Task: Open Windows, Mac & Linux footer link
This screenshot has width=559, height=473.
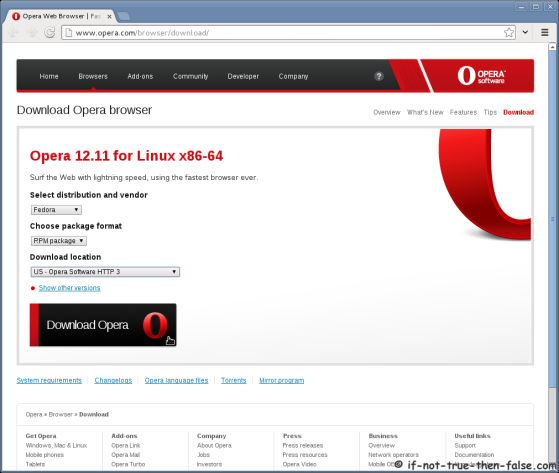Action: tap(56, 446)
